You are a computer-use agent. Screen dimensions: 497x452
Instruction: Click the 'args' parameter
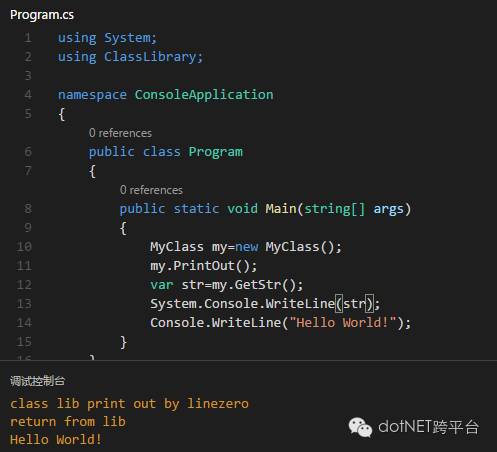pyautogui.click(x=388, y=209)
